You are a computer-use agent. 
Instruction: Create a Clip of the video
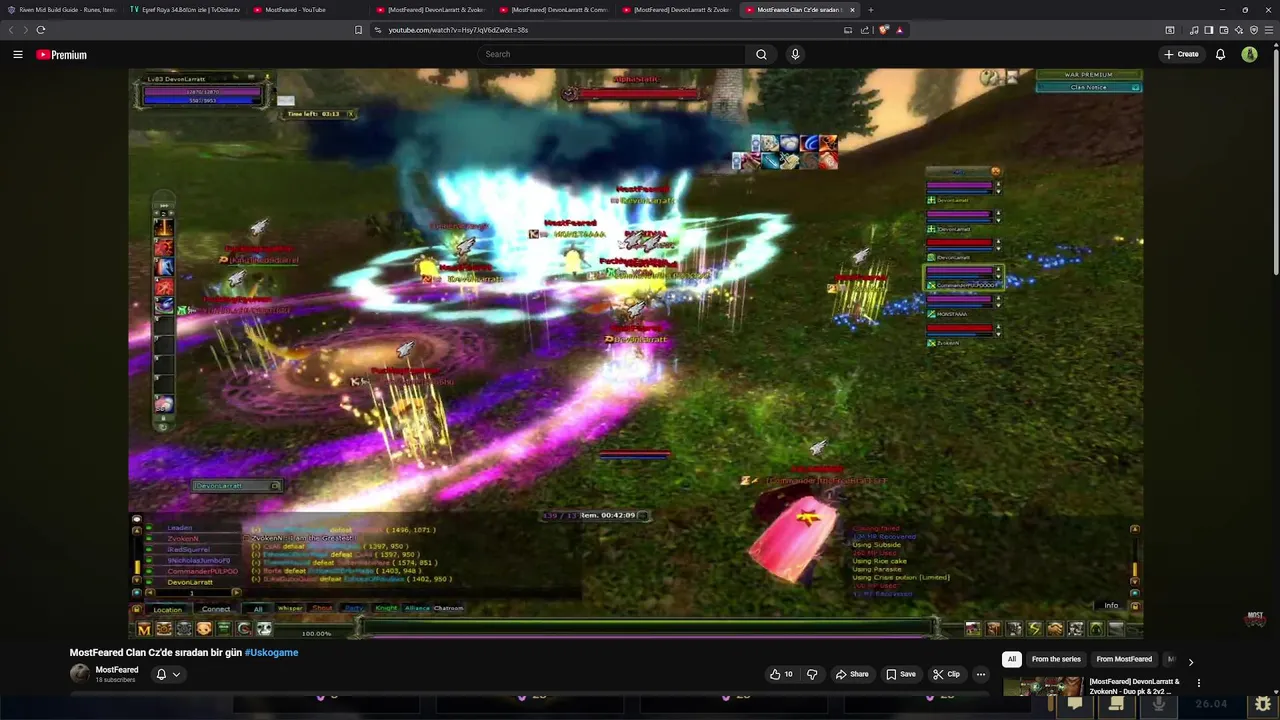coord(946,674)
